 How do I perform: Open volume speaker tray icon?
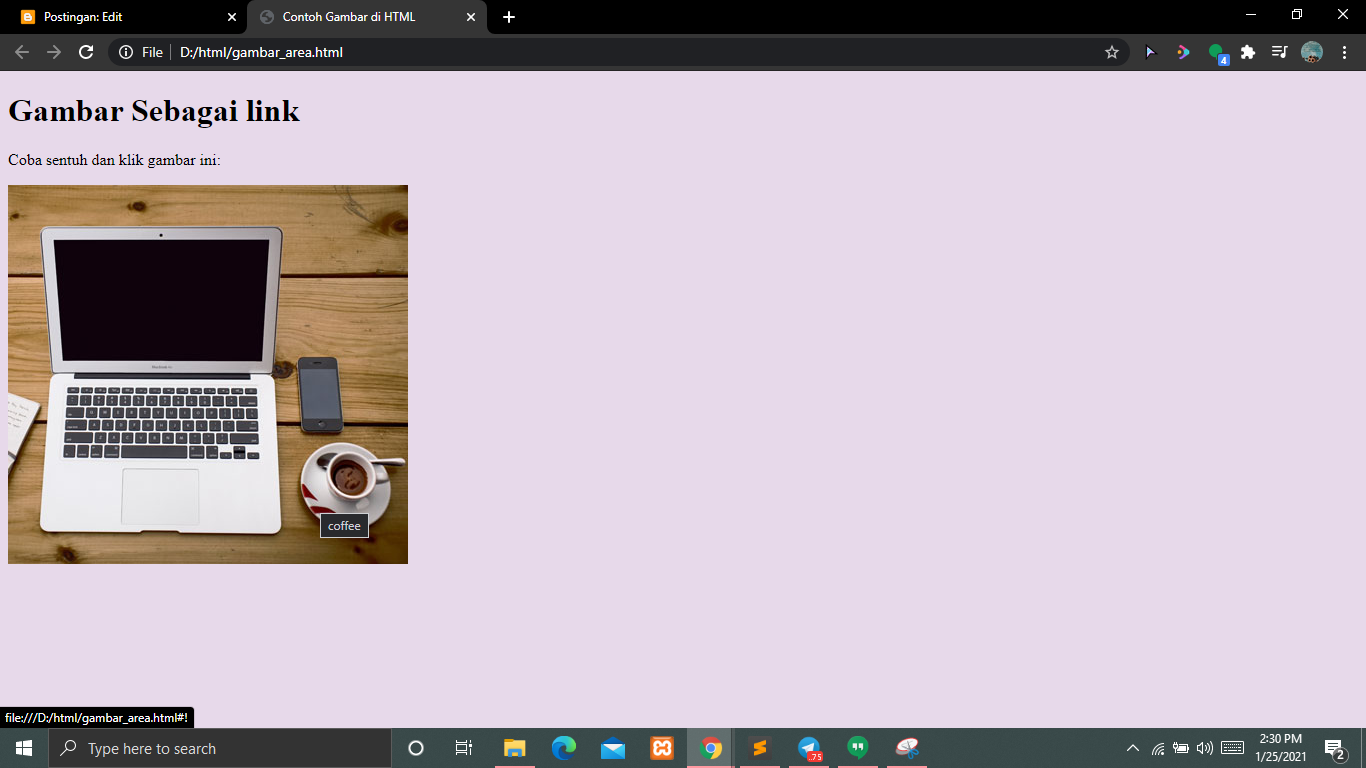click(x=1205, y=748)
